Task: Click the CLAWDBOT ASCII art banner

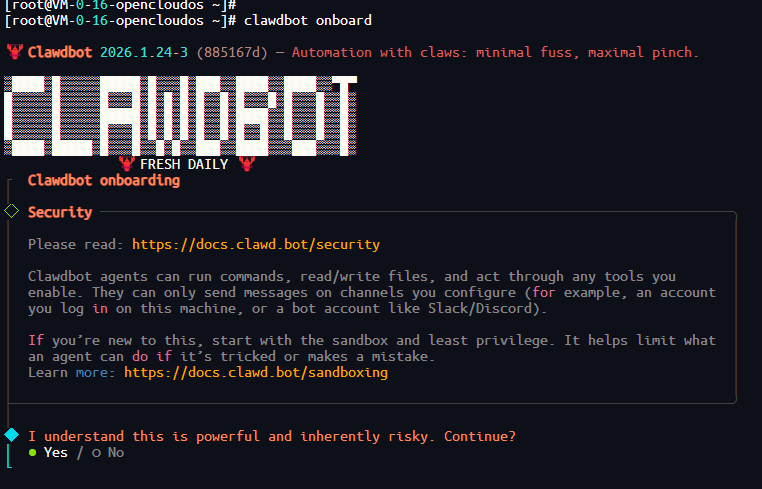Action: [x=180, y=116]
